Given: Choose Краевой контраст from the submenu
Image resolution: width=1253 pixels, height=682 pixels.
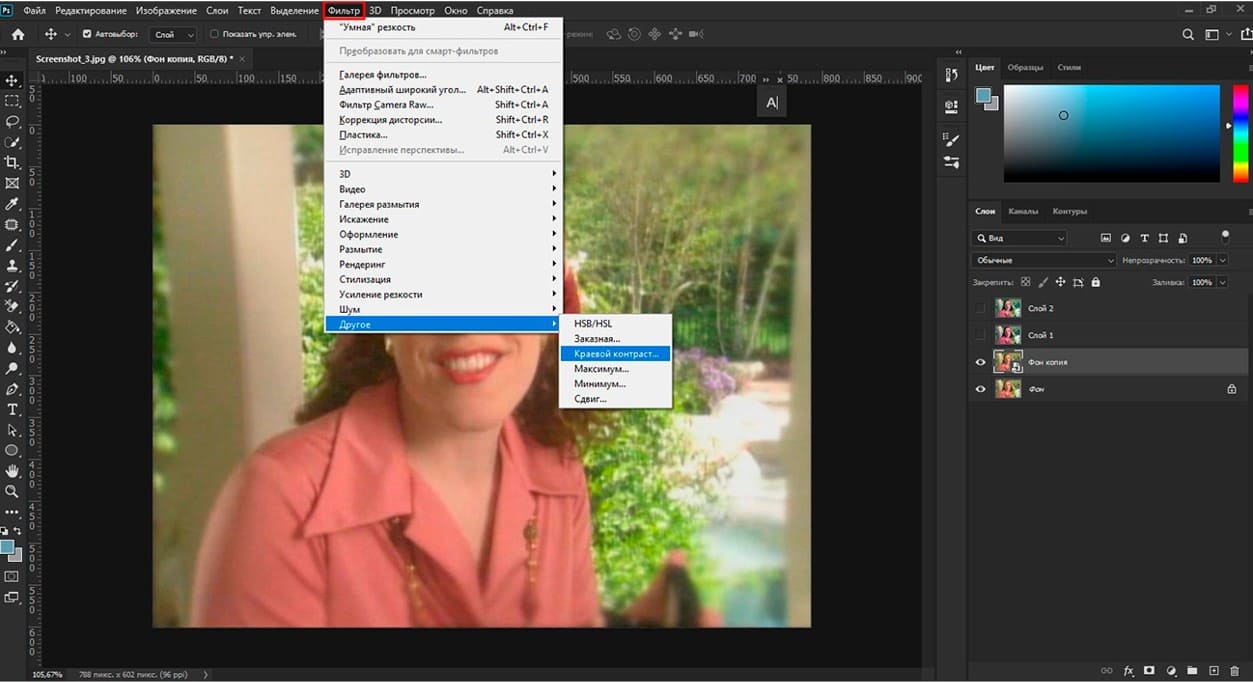Looking at the screenshot, I should pos(615,354).
